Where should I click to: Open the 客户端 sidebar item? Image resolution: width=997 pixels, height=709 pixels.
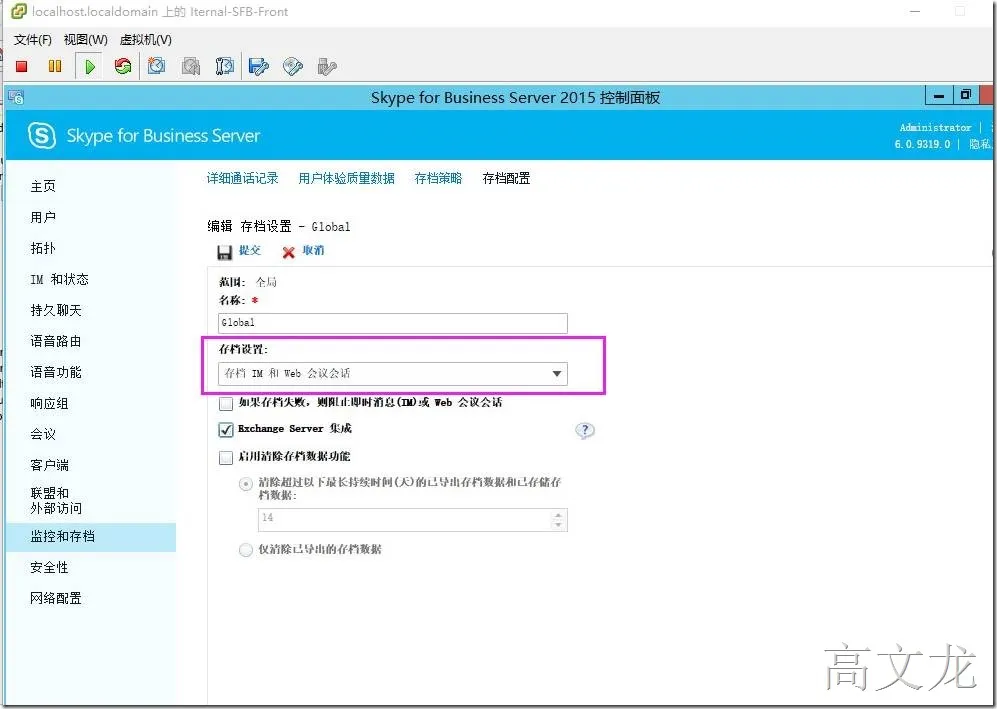pos(49,465)
